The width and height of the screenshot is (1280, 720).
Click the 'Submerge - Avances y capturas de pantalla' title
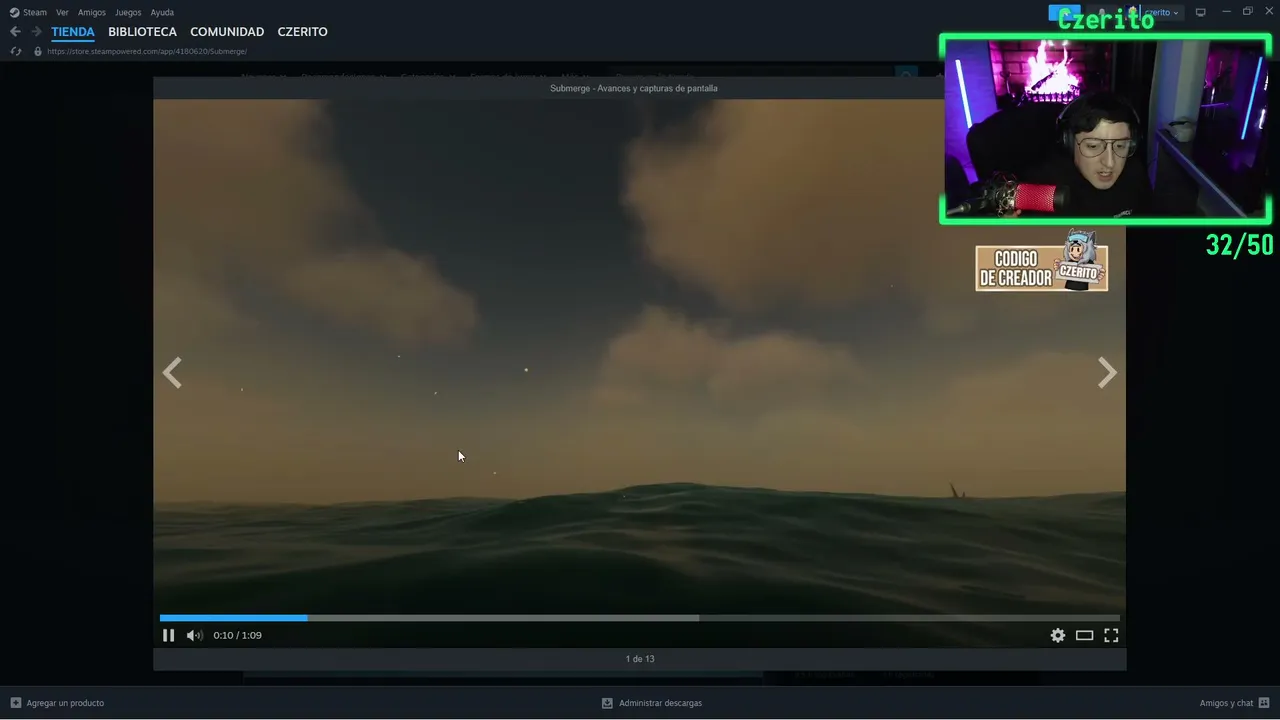[x=634, y=88]
